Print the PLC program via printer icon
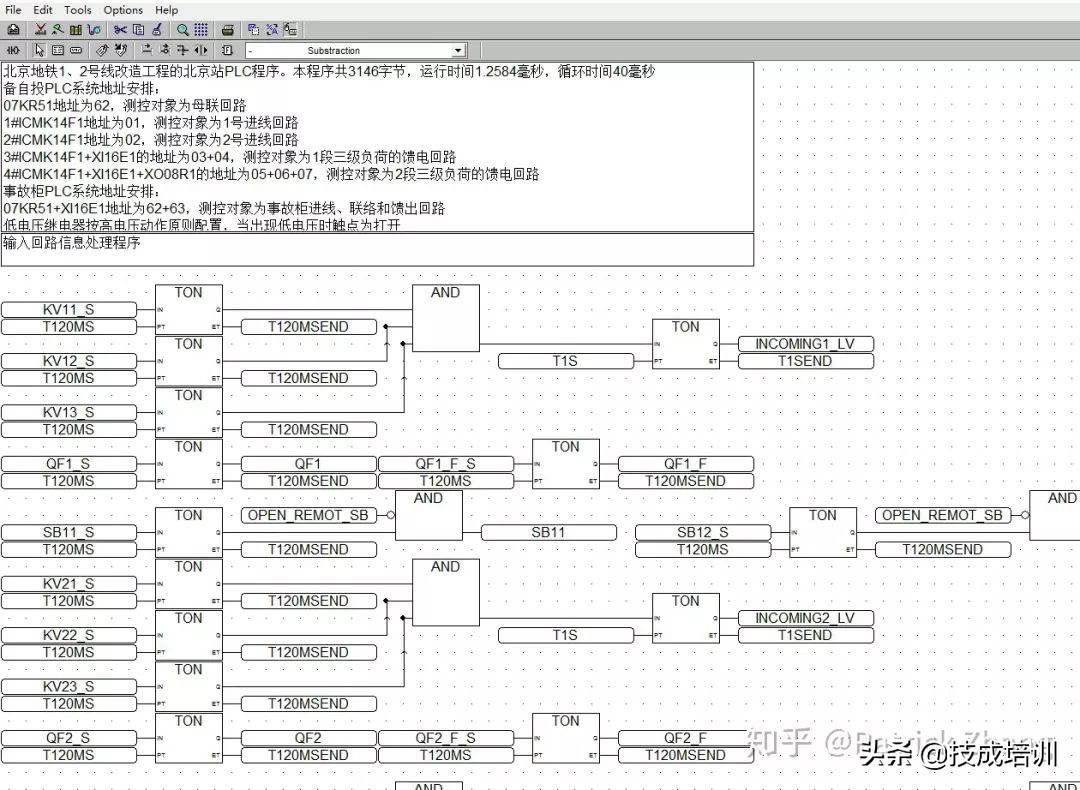 click(x=228, y=29)
